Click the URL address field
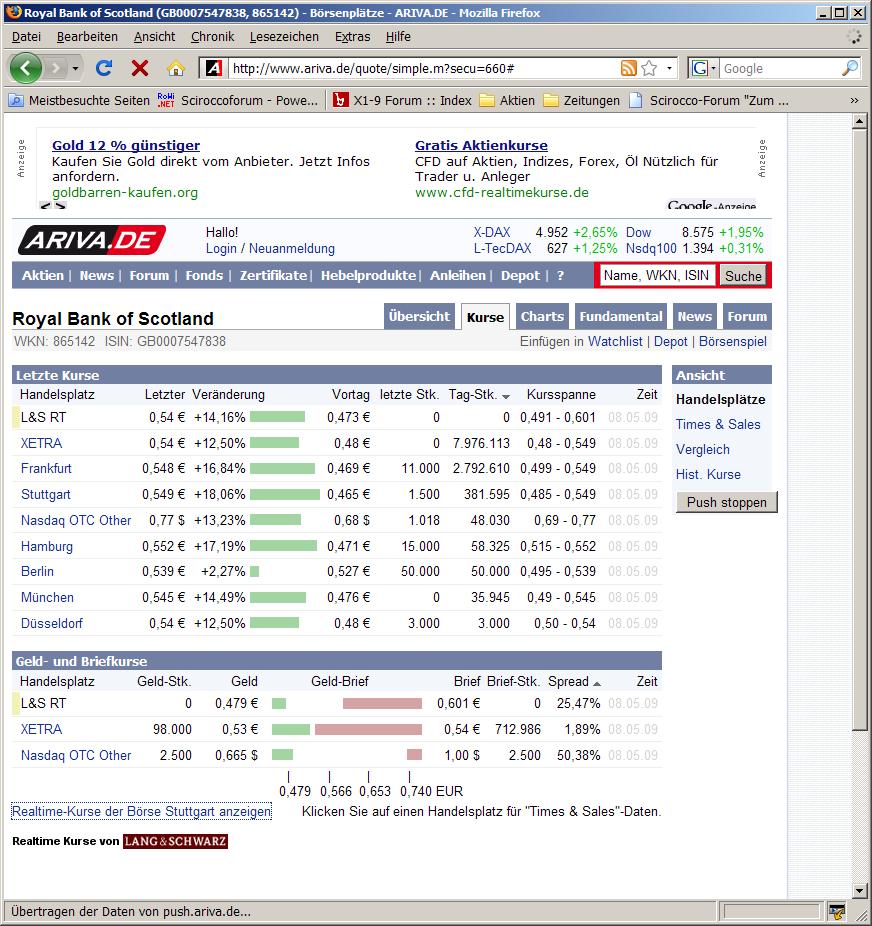Screen dimensions: 872x926 [424, 69]
